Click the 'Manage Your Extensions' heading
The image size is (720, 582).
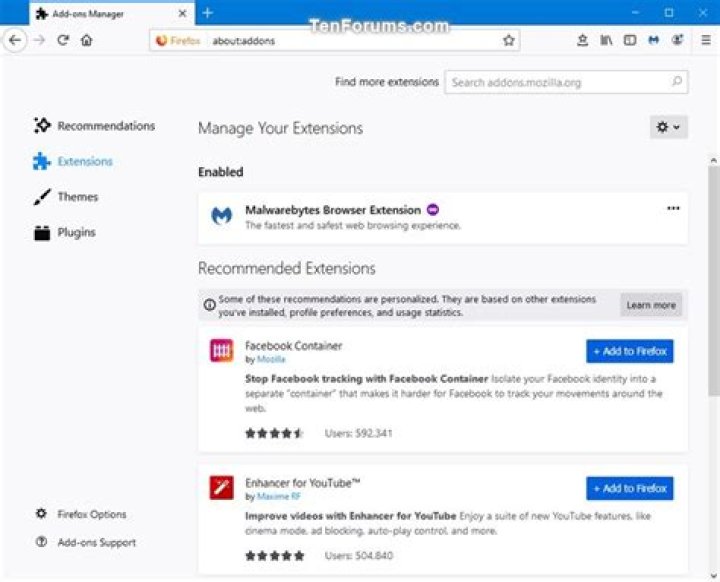pos(280,128)
